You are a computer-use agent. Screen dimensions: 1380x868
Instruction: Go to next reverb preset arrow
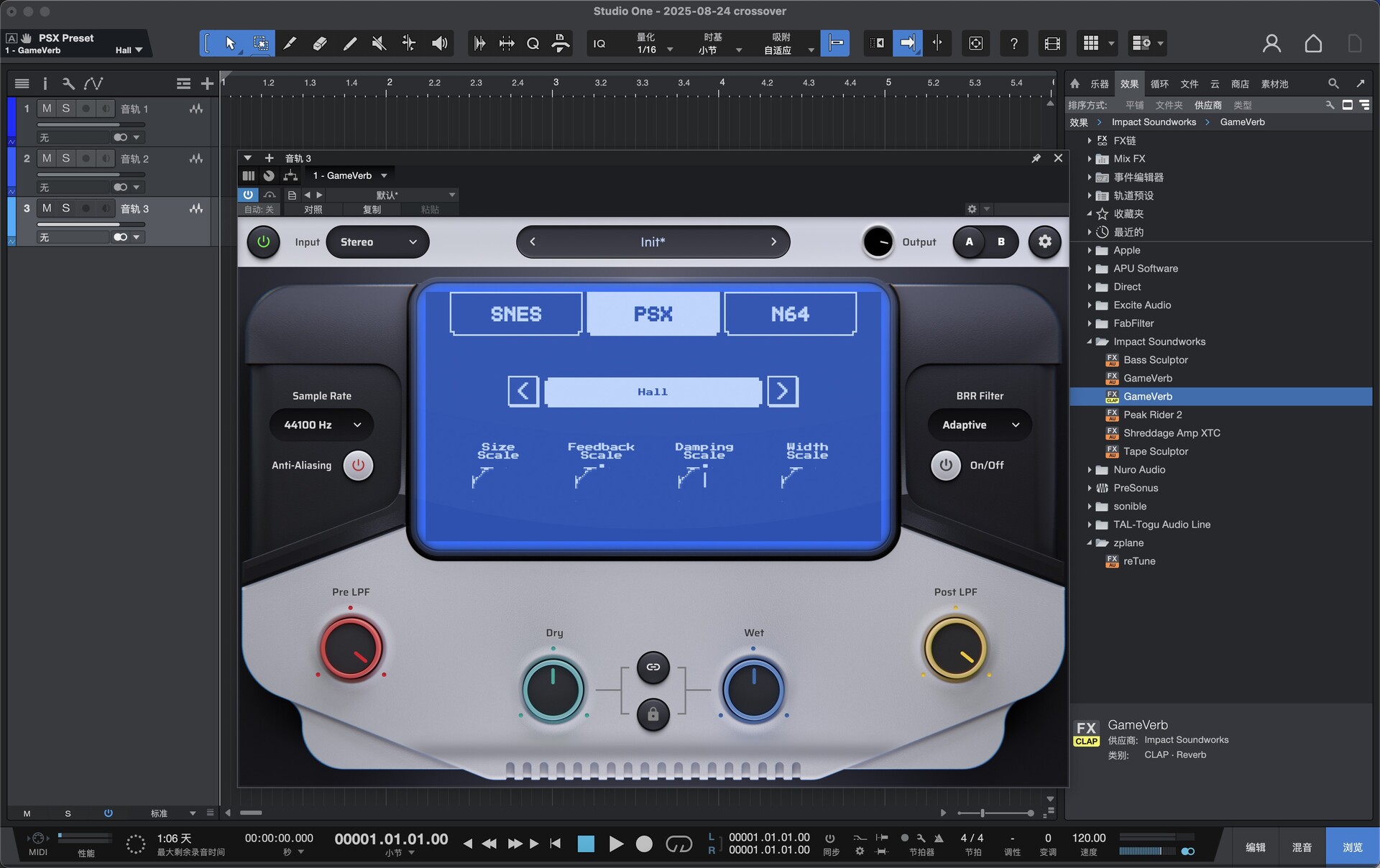click(x=783, y=392)
